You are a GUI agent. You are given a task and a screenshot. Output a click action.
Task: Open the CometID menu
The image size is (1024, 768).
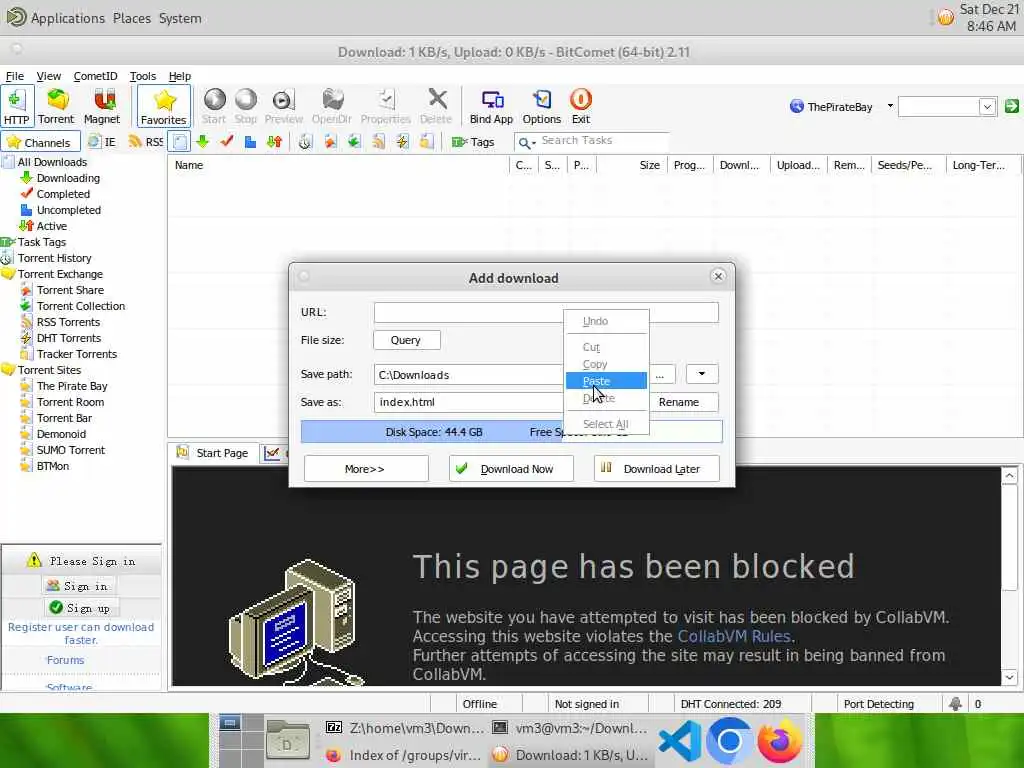coord(95,76)
